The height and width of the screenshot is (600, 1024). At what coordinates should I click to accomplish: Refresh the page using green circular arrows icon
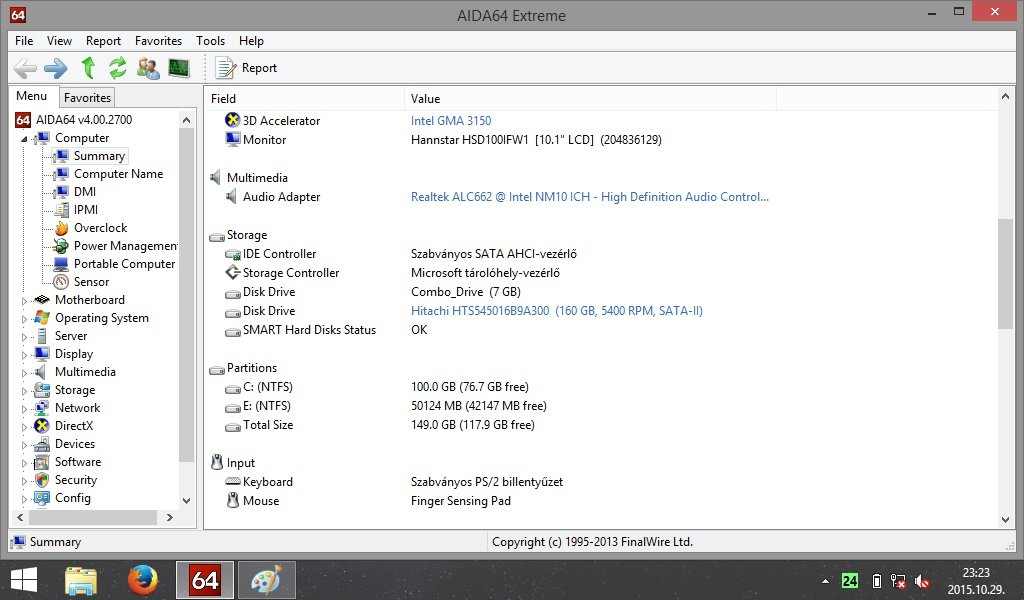click(x=118, y=68)
